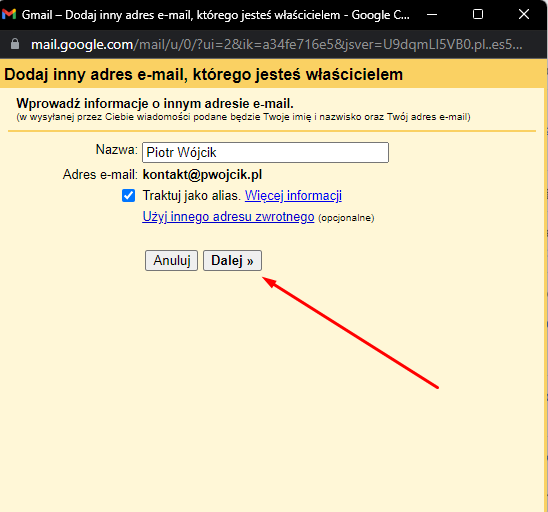
Task: Click the kontakt@pwojcik.pl address text
Action: pyautogui.click(x=202, y=174)
